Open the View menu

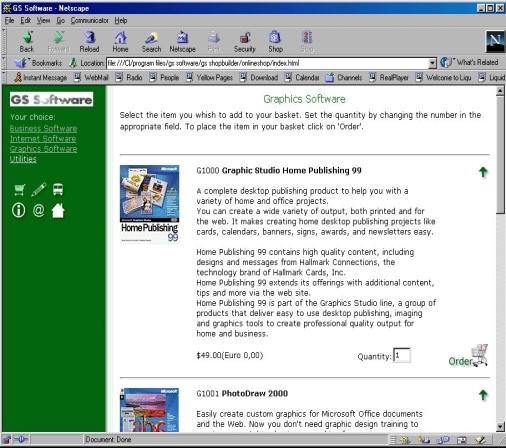(x=43, y=21)
